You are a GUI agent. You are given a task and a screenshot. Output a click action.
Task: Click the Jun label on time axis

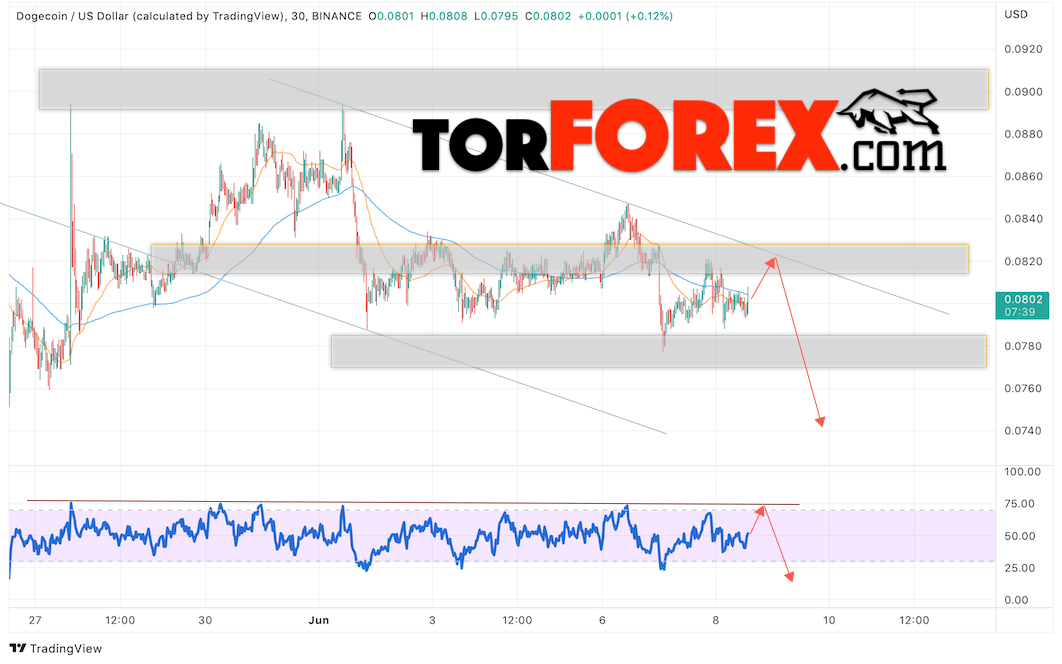click(318, 620)
